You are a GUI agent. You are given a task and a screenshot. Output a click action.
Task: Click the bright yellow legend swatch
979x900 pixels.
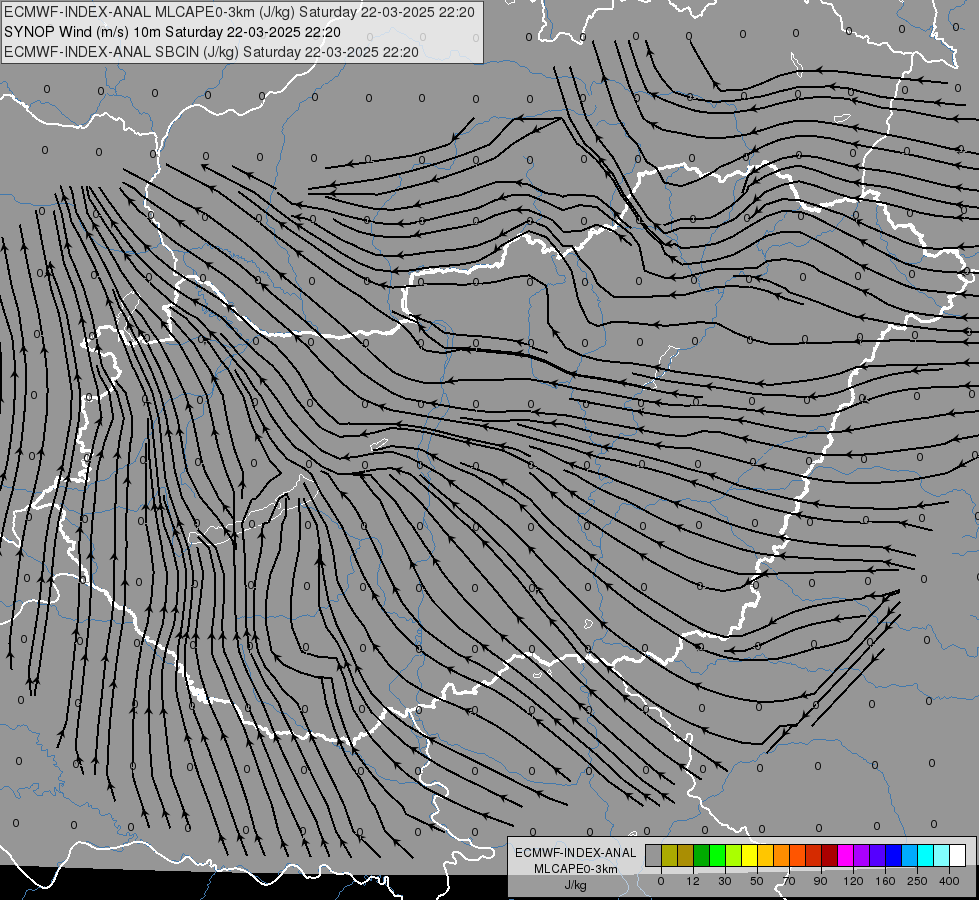pos(749,856)
